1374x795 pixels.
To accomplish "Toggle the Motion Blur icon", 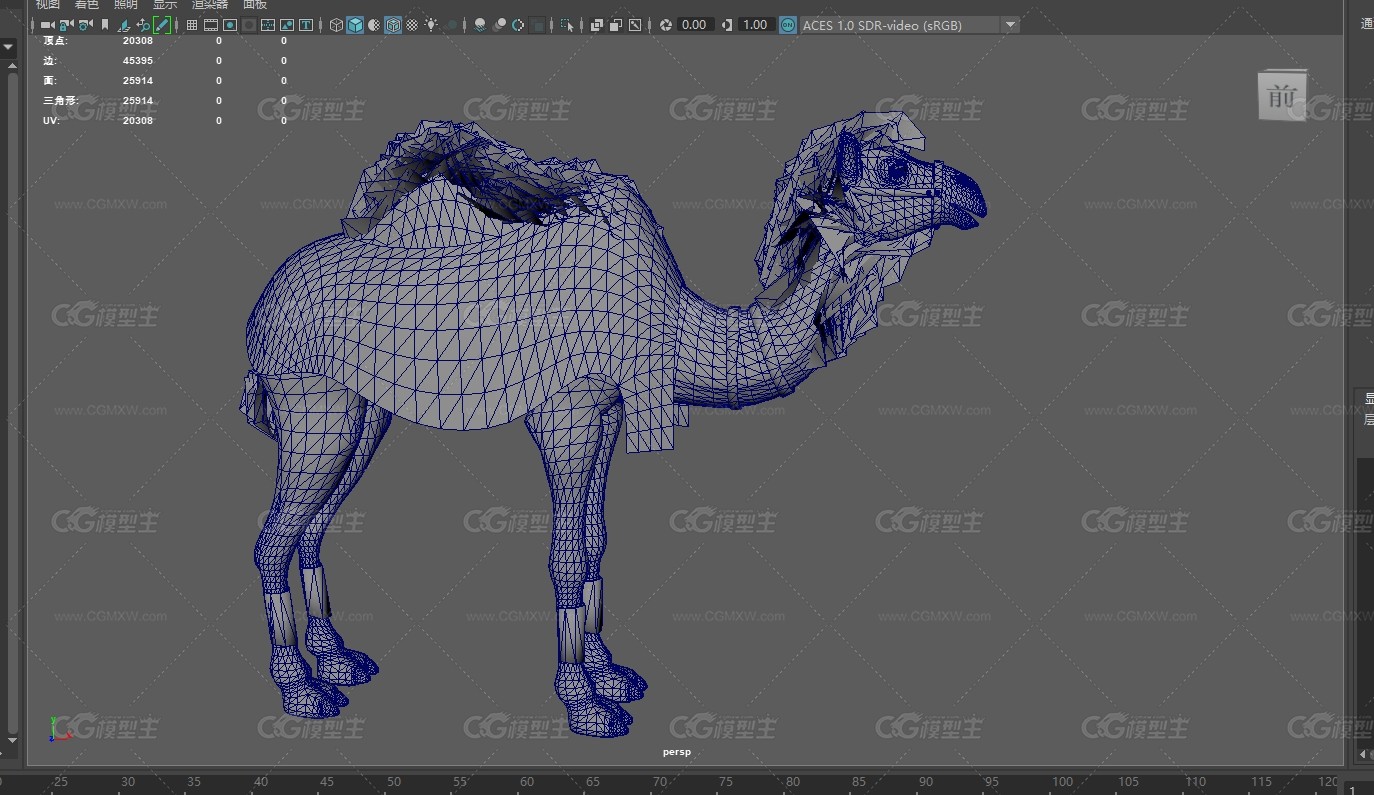I will 500,25.
